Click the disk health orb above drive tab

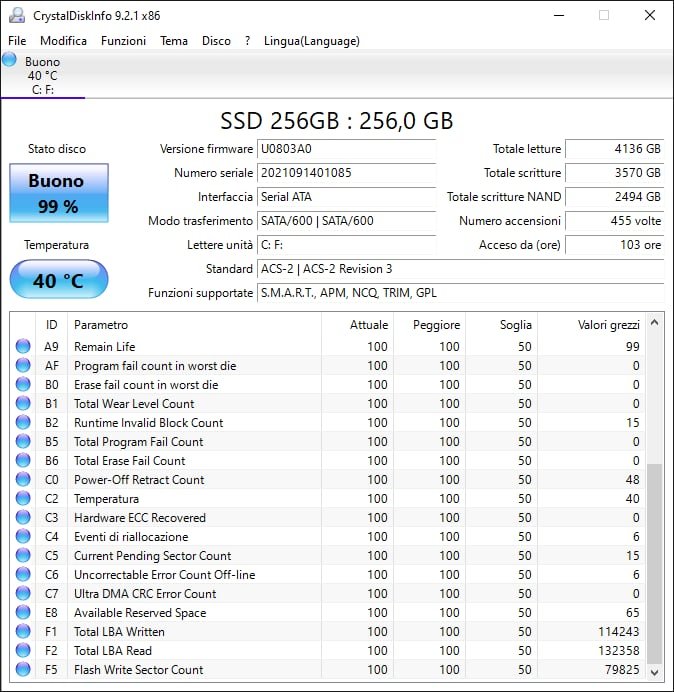click(x=10, y=60)
